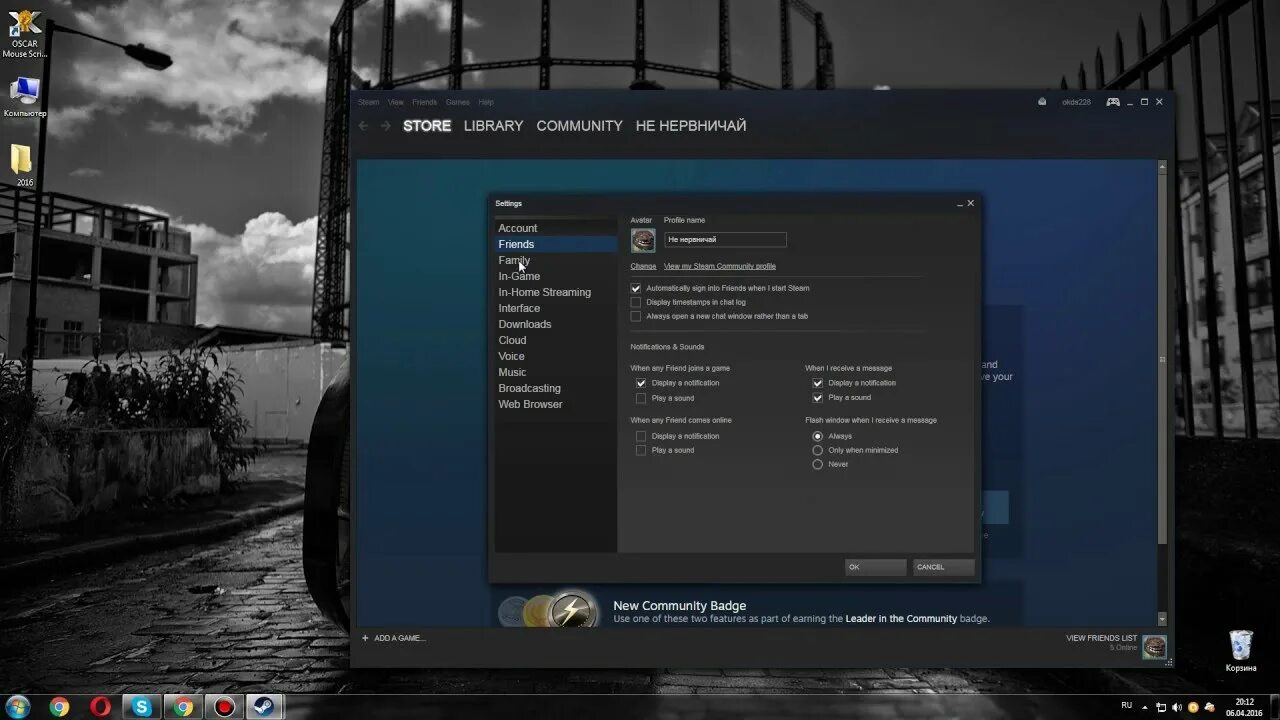
Task: Open Skype from the taskbar
Action: (142, 707)
